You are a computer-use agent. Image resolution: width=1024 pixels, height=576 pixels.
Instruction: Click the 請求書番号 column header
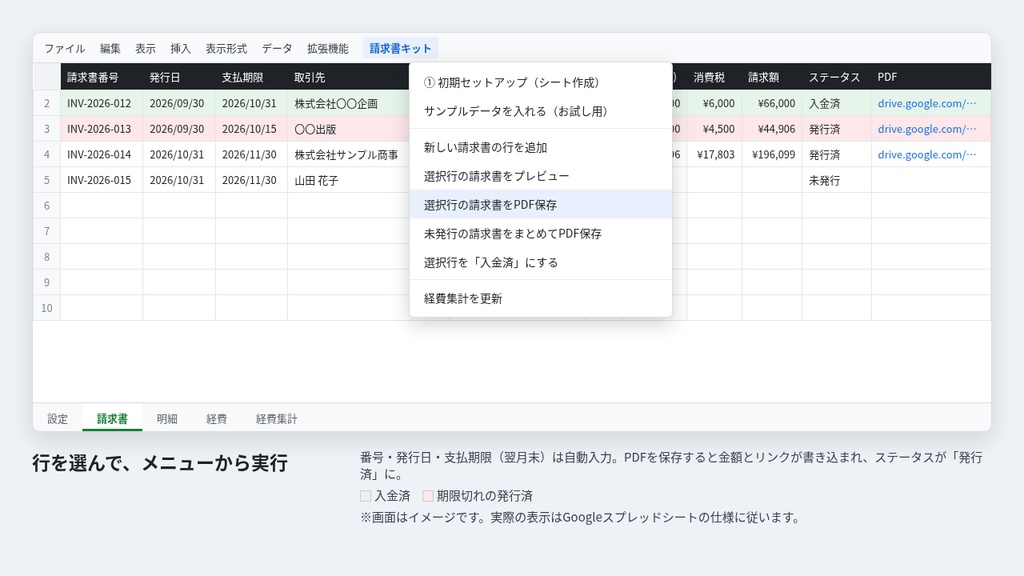[102, 77]
